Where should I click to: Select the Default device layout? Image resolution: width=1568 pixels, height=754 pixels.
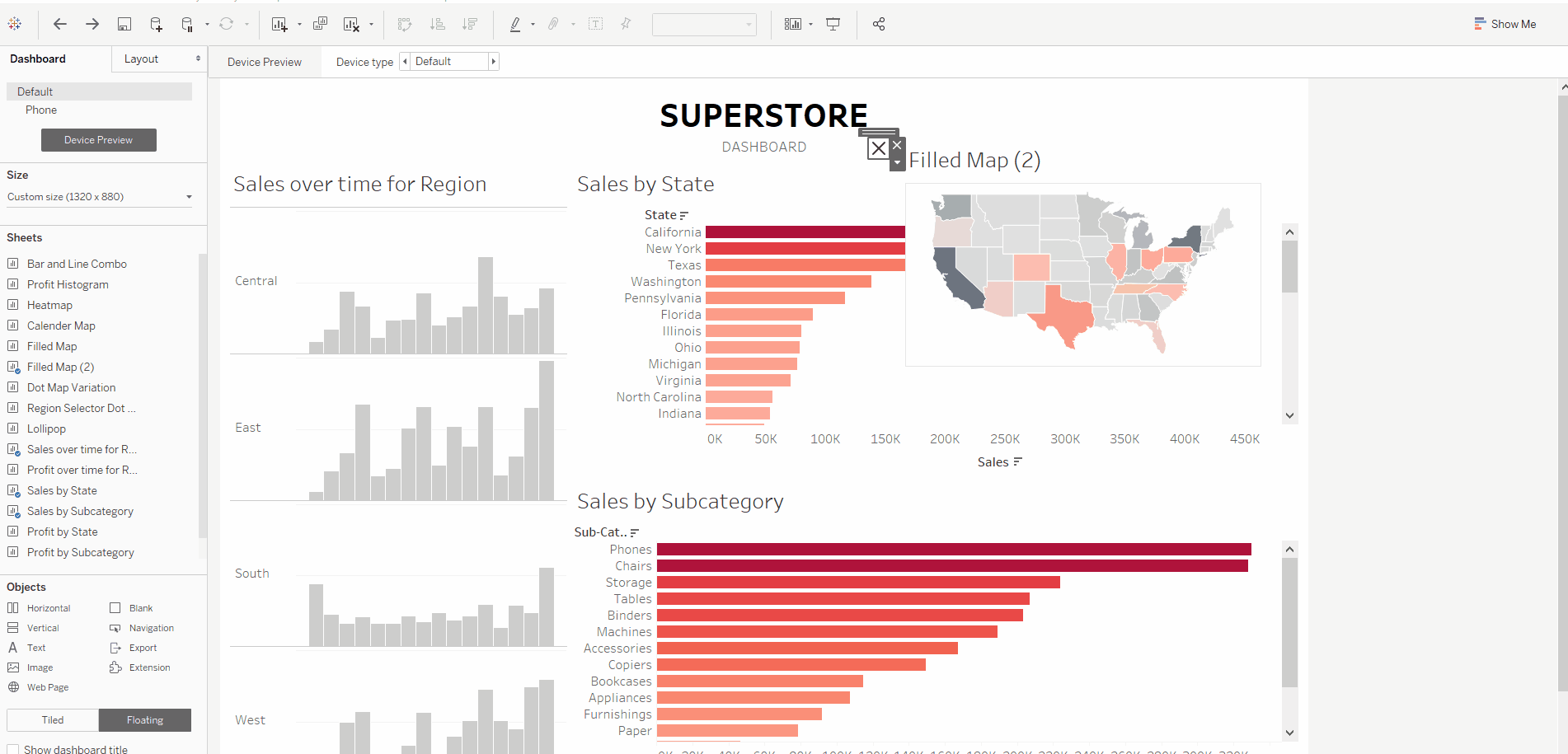(99, 91)
